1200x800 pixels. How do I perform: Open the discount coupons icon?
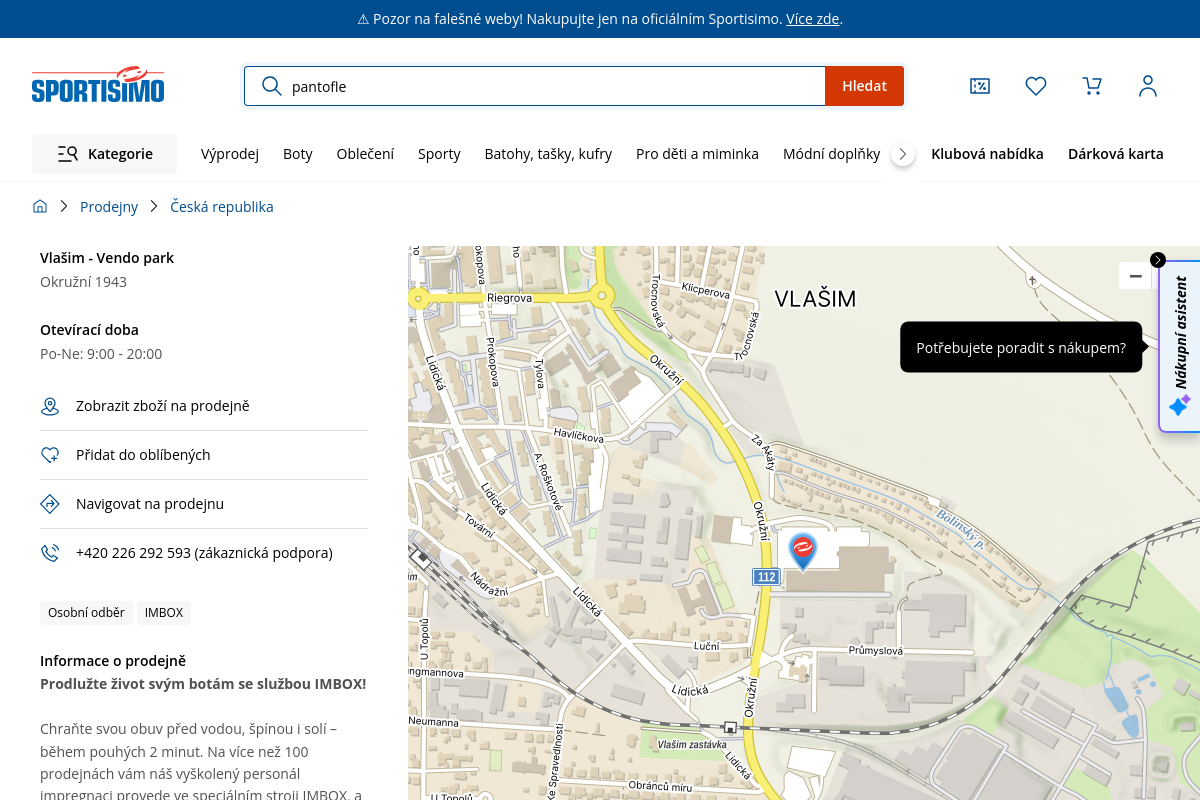[x=980, y=86]
